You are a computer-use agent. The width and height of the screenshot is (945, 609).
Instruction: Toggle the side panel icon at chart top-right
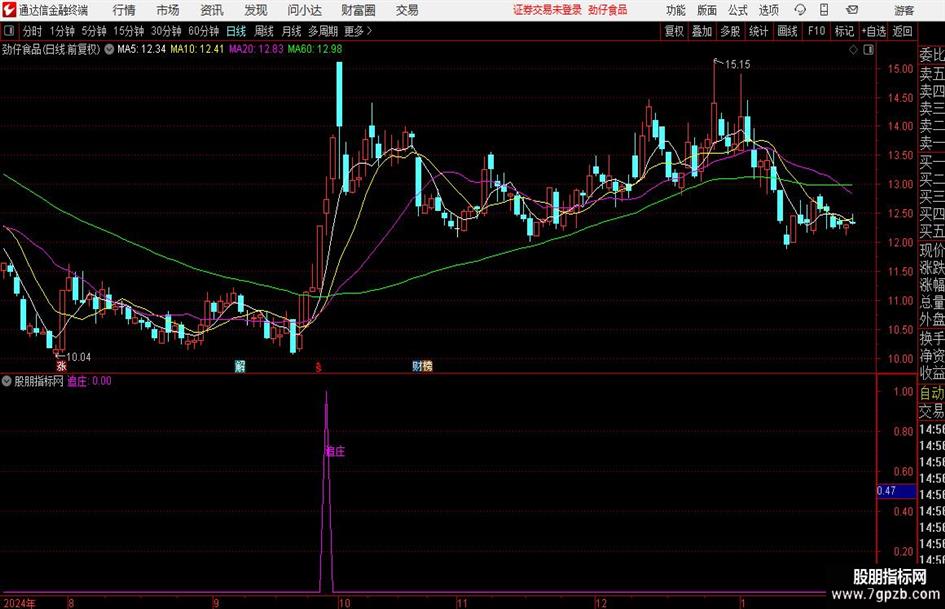click(x=868, y=50)
